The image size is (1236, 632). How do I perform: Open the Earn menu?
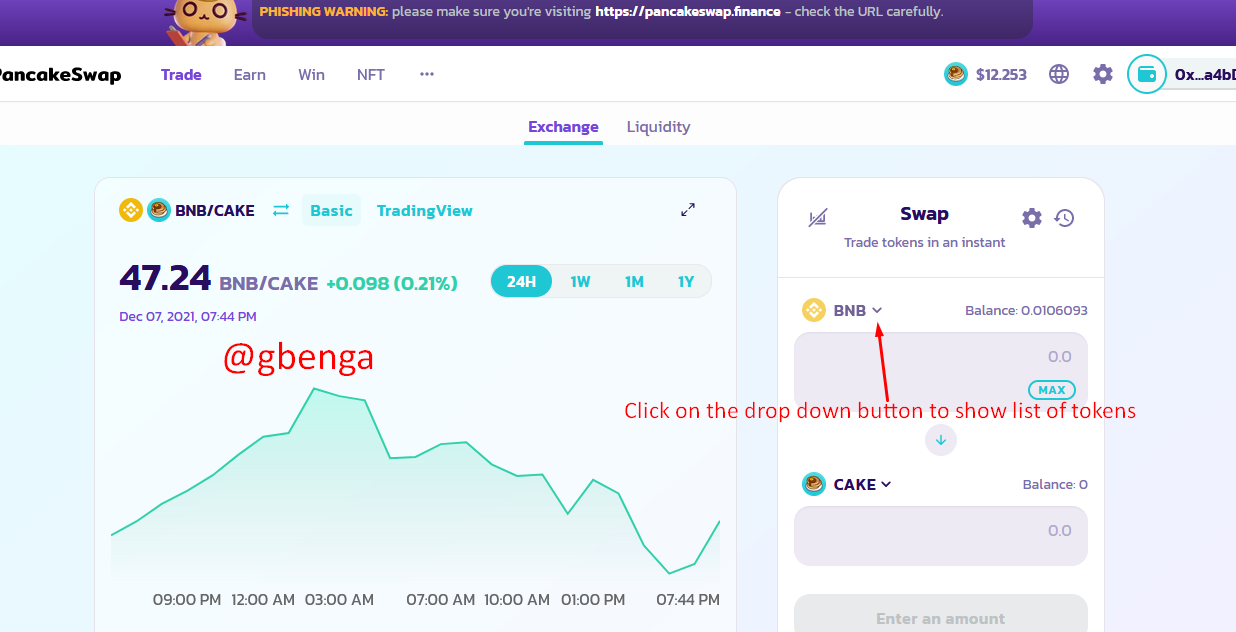point(250,75)
